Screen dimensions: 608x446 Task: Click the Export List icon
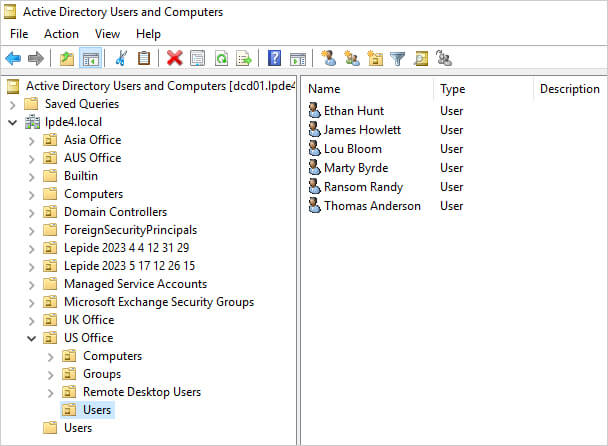pos(244,59)
